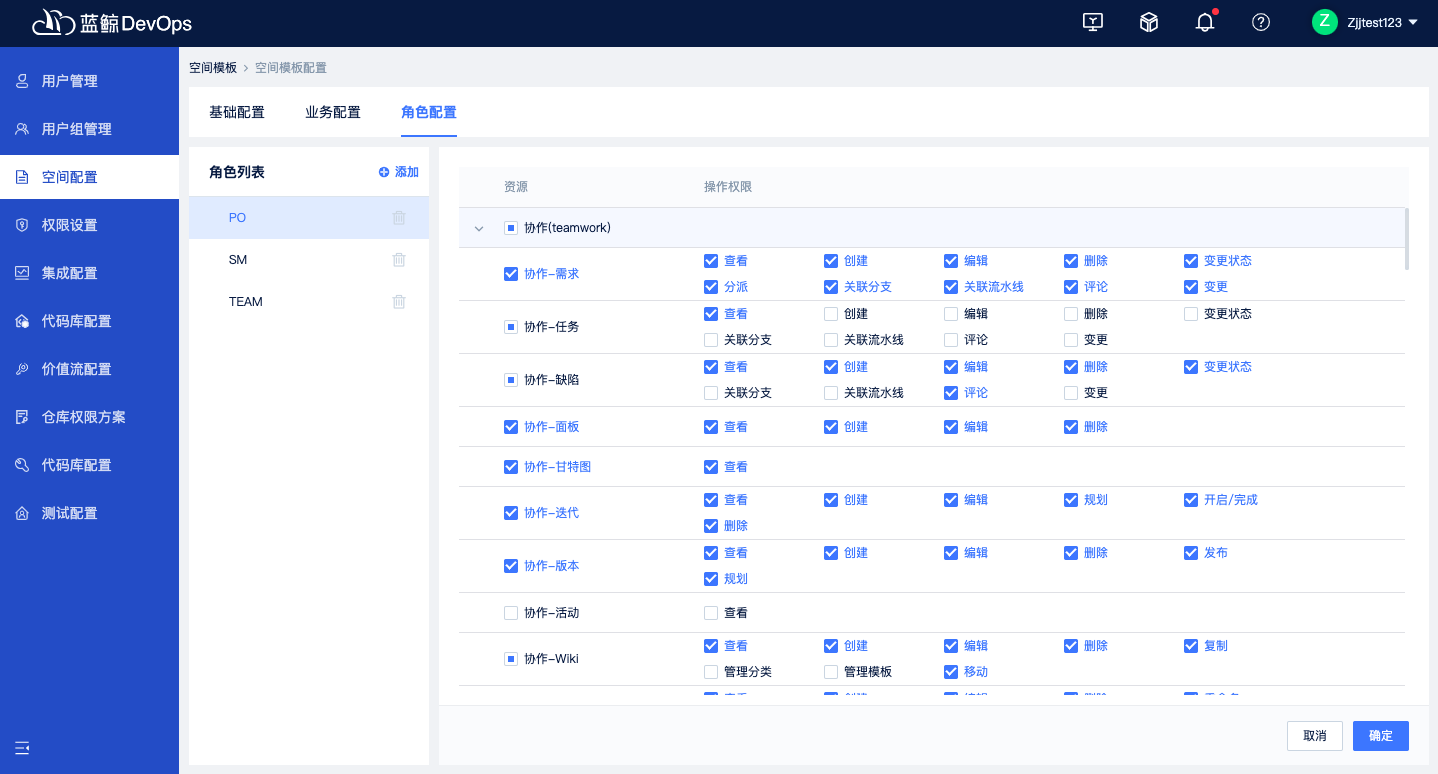Select the PO role in list

[309, 218]
